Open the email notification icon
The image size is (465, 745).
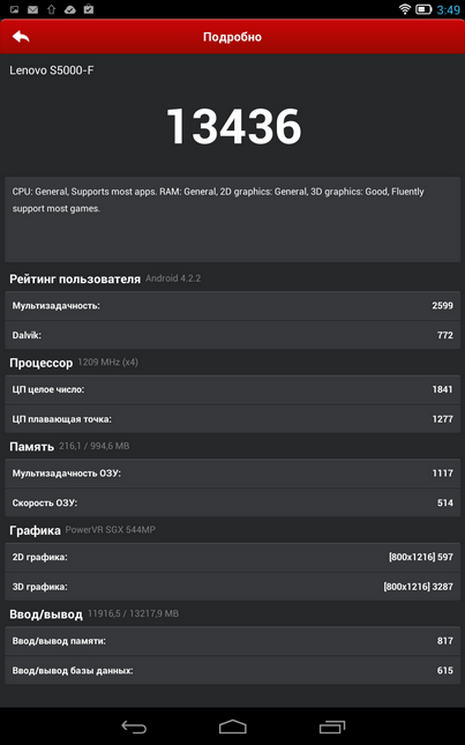pos(33,9)
